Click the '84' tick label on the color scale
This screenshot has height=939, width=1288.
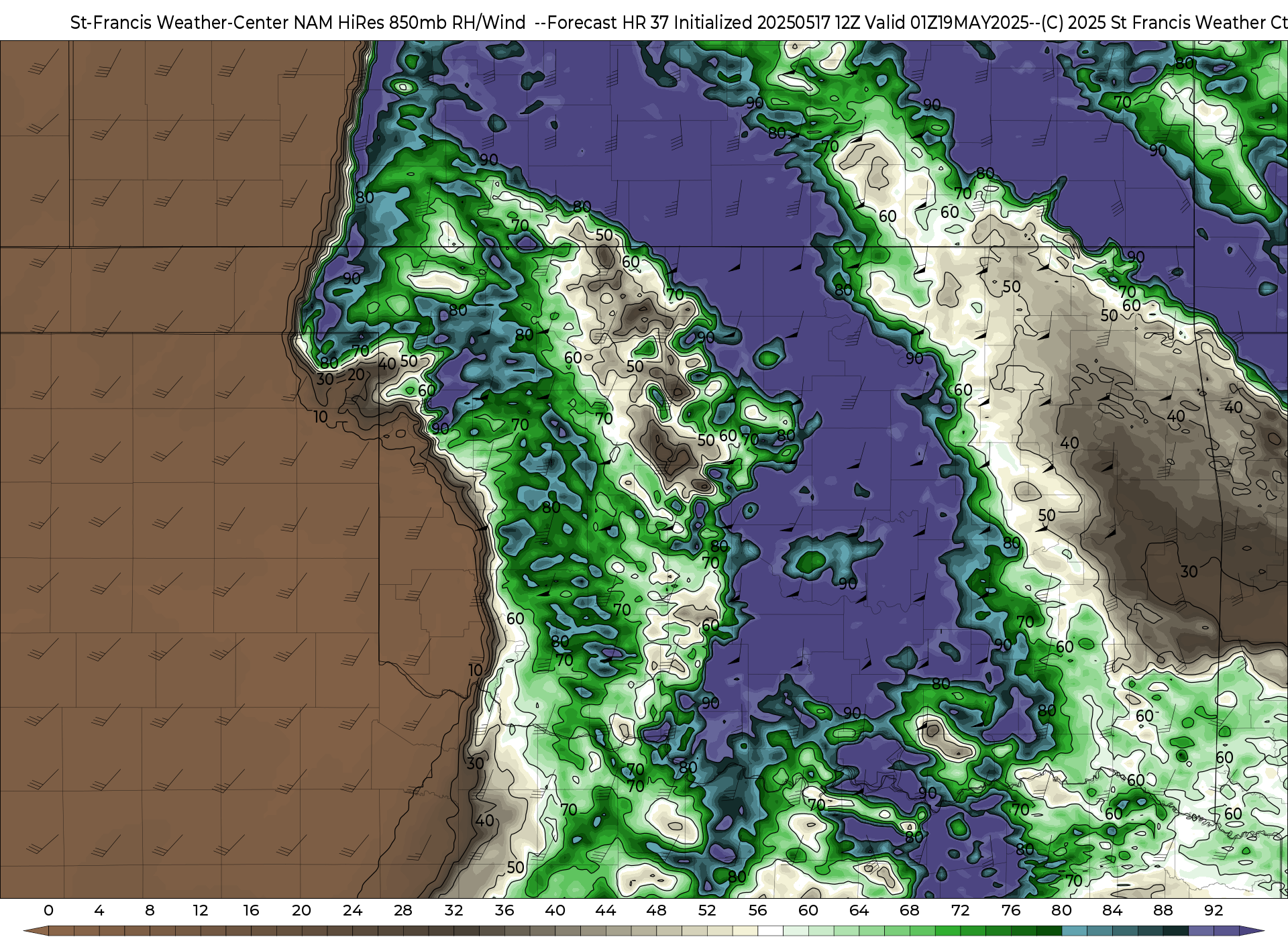point(1112,910)
